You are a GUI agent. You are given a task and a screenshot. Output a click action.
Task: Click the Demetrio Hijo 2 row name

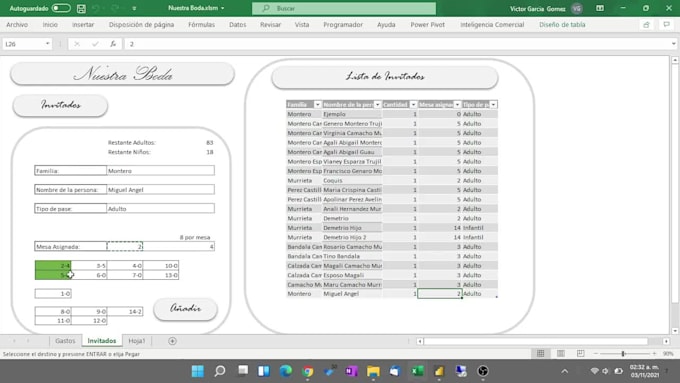pyautogui.click(x=345, y=237)
